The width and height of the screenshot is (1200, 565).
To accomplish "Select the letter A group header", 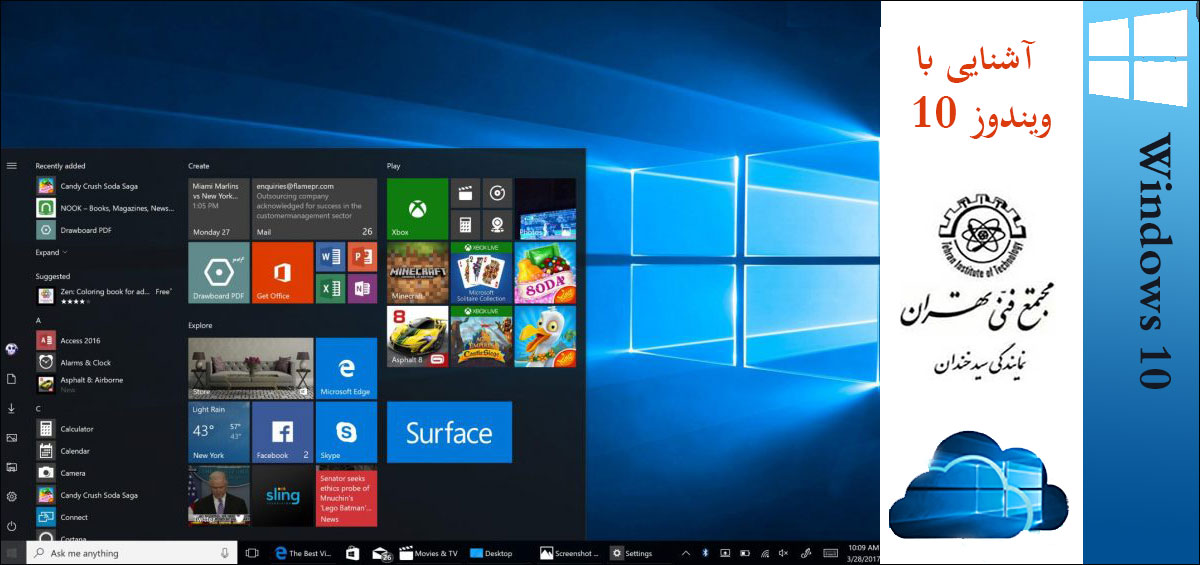I will click(x=38, y=320).
